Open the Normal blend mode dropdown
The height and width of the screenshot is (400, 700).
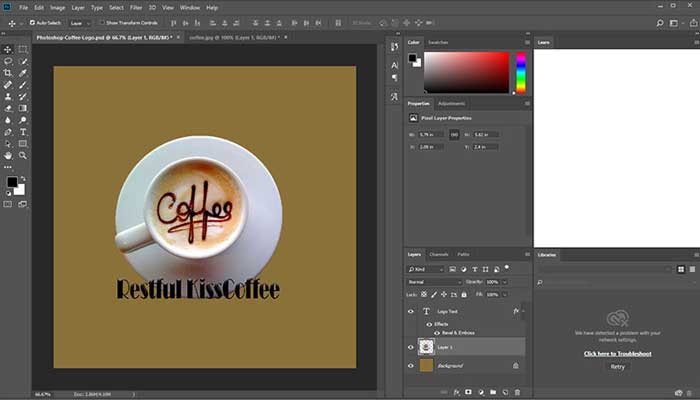point(435,282)
